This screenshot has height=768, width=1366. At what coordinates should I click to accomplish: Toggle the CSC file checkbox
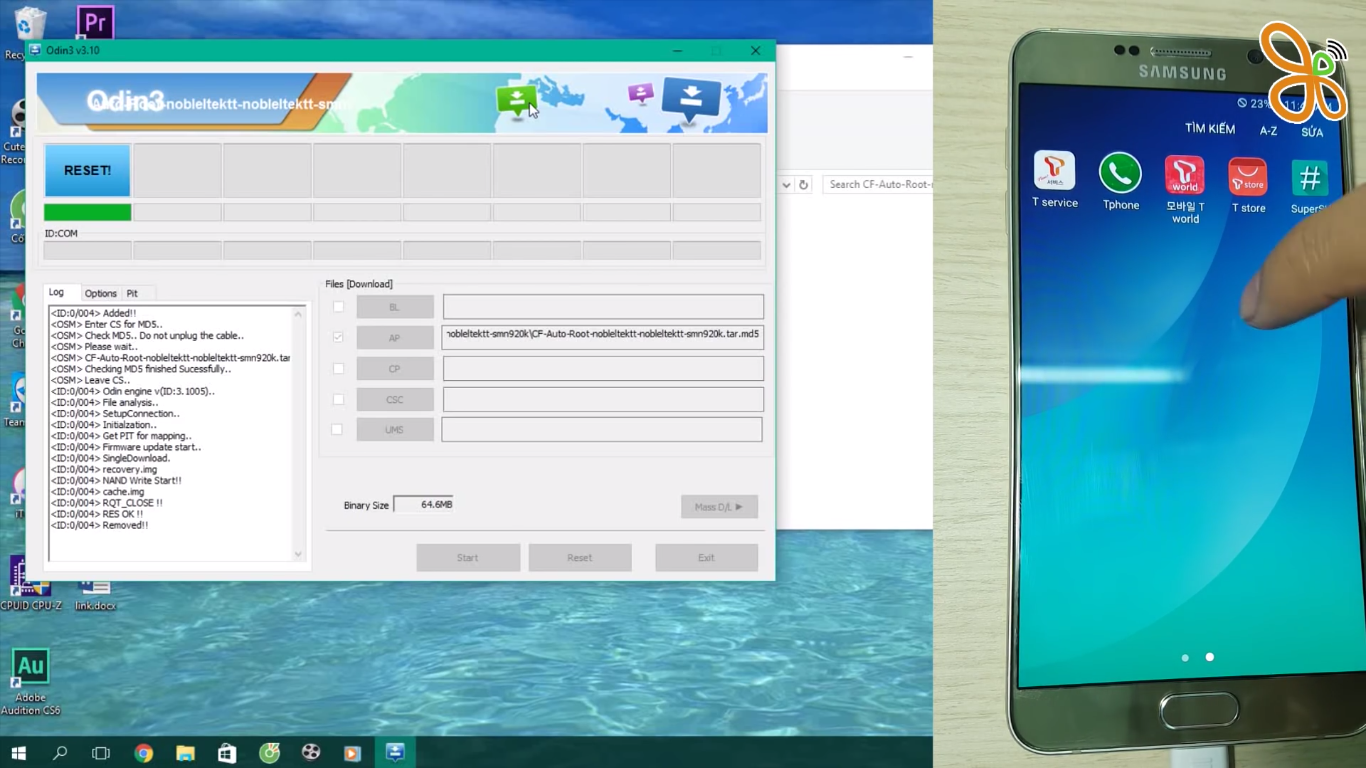click(338, 399)
